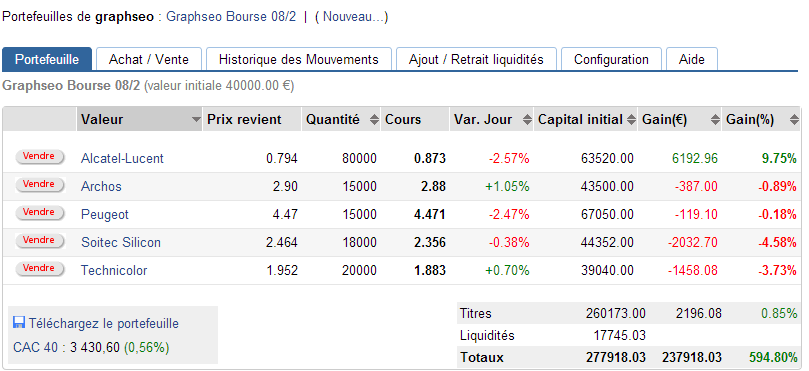Switch to Historique des Mouvements tab

[299, 59]
